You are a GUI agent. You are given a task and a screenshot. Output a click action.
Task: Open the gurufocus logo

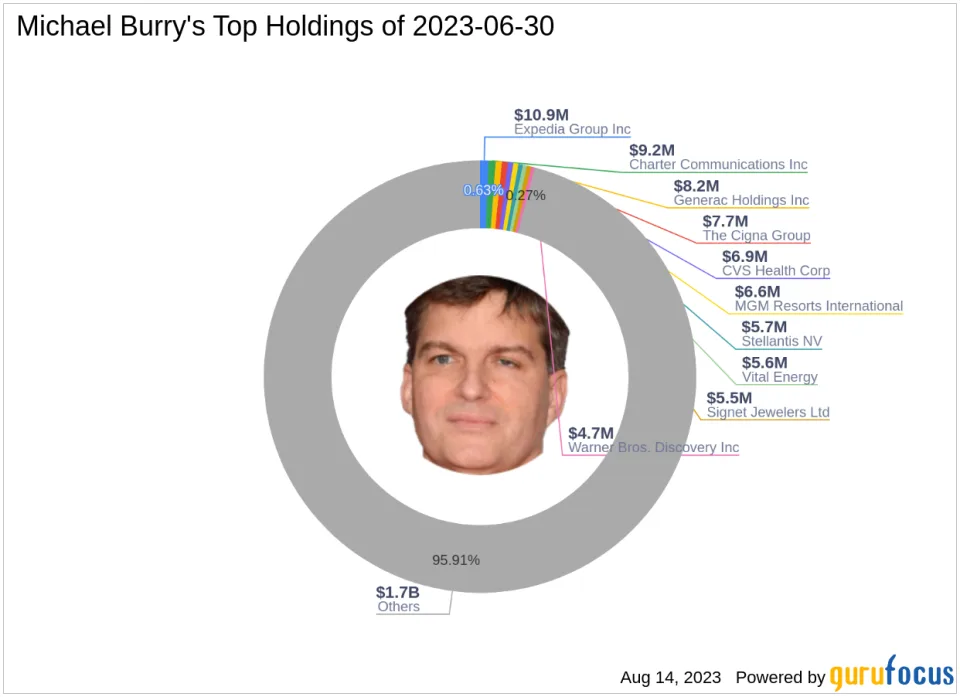pyautogui.click(x=891, y=673)
